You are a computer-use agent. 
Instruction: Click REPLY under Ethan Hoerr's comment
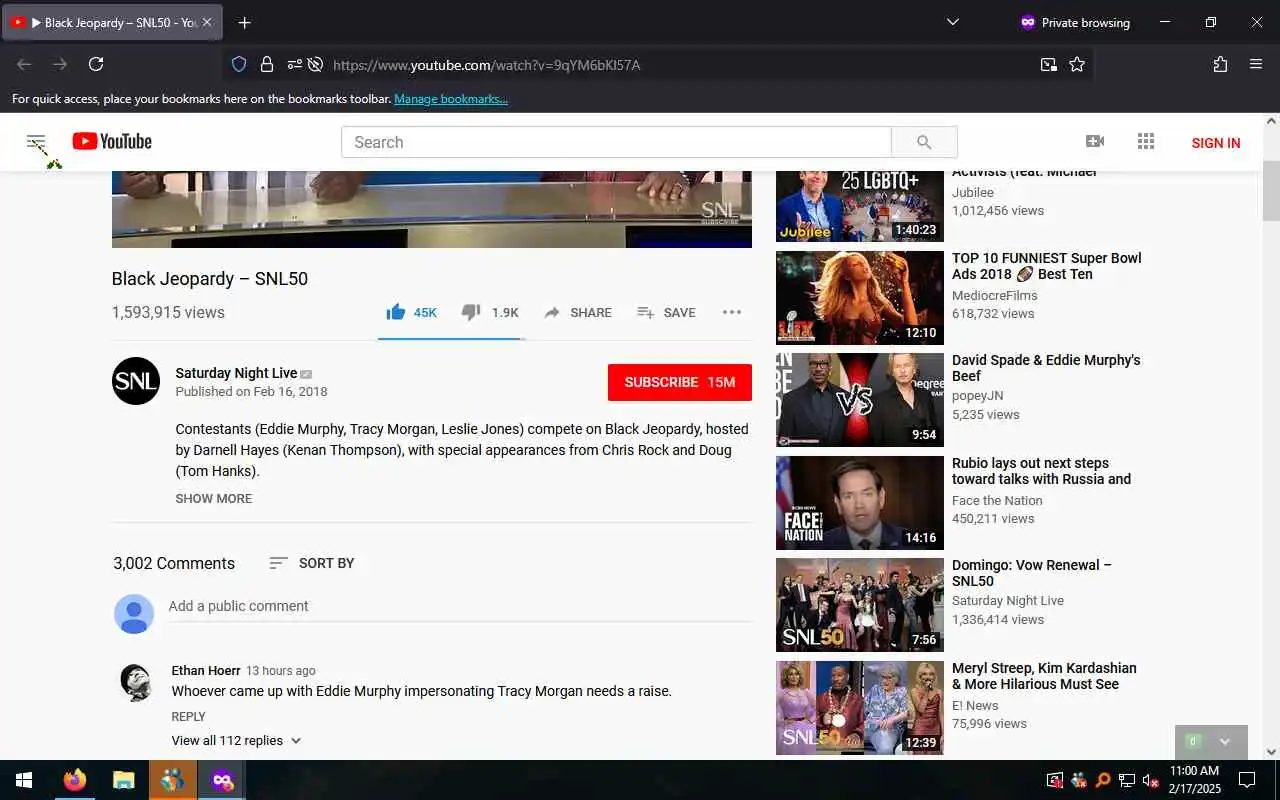coord(188,716)
